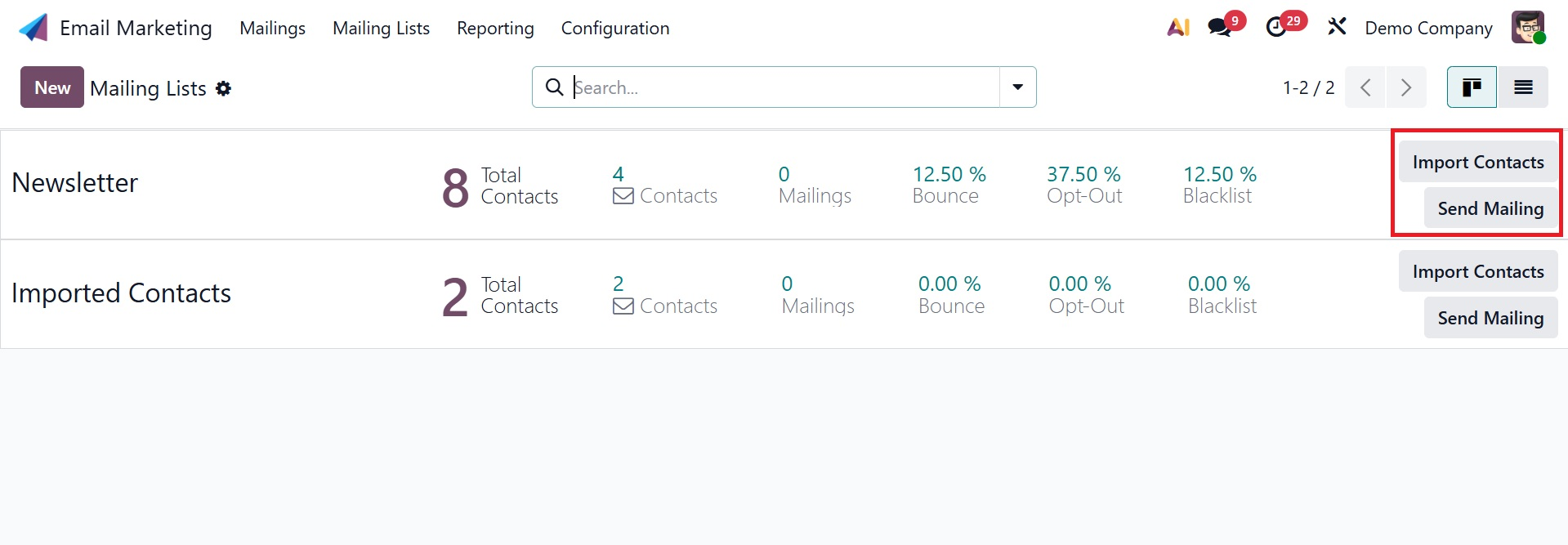This screenshot has height=545, width=1568.
Task: Open the chat messages icon
Action: click(x=1220, y=28)
